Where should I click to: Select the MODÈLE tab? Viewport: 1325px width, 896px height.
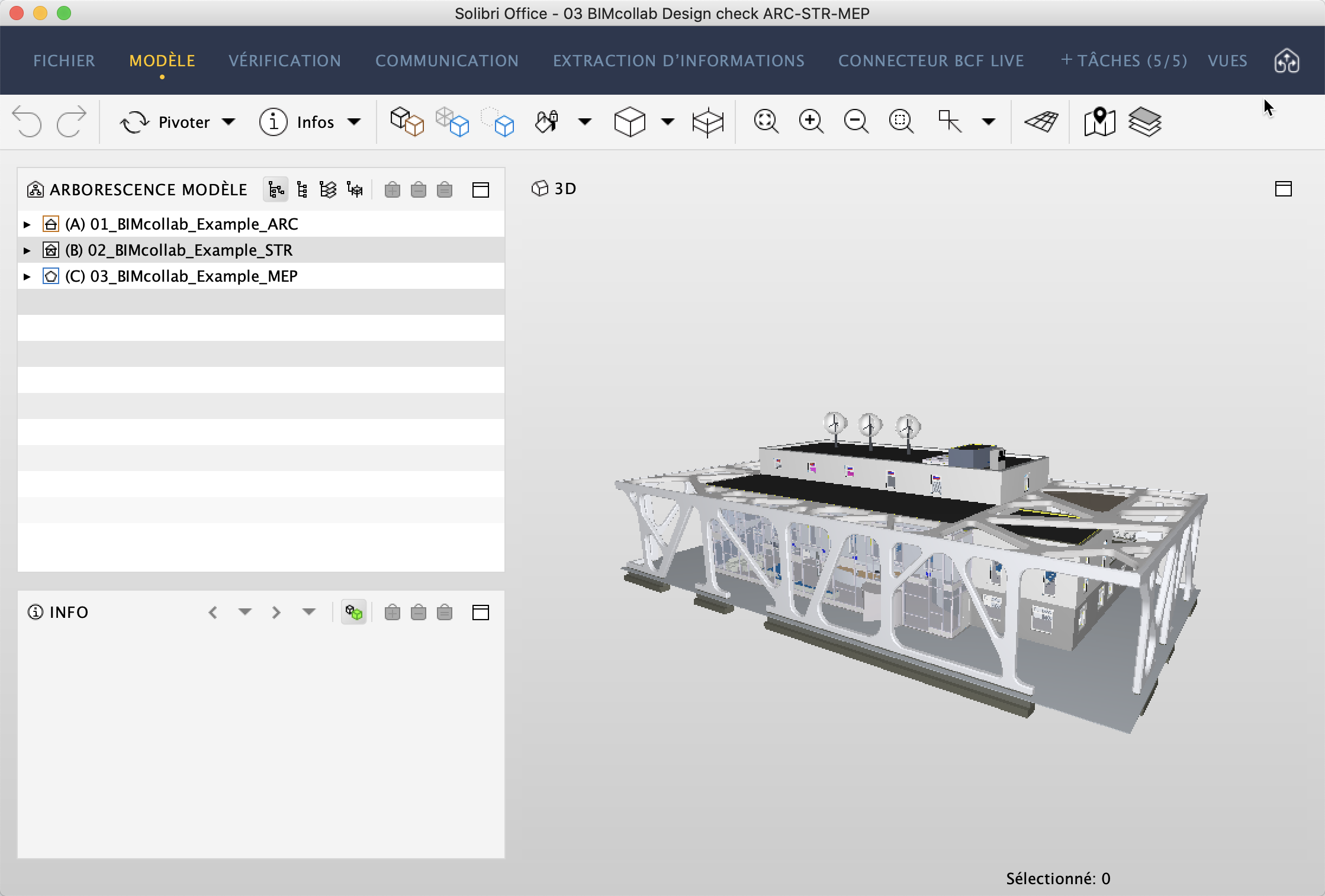[162, 61]
